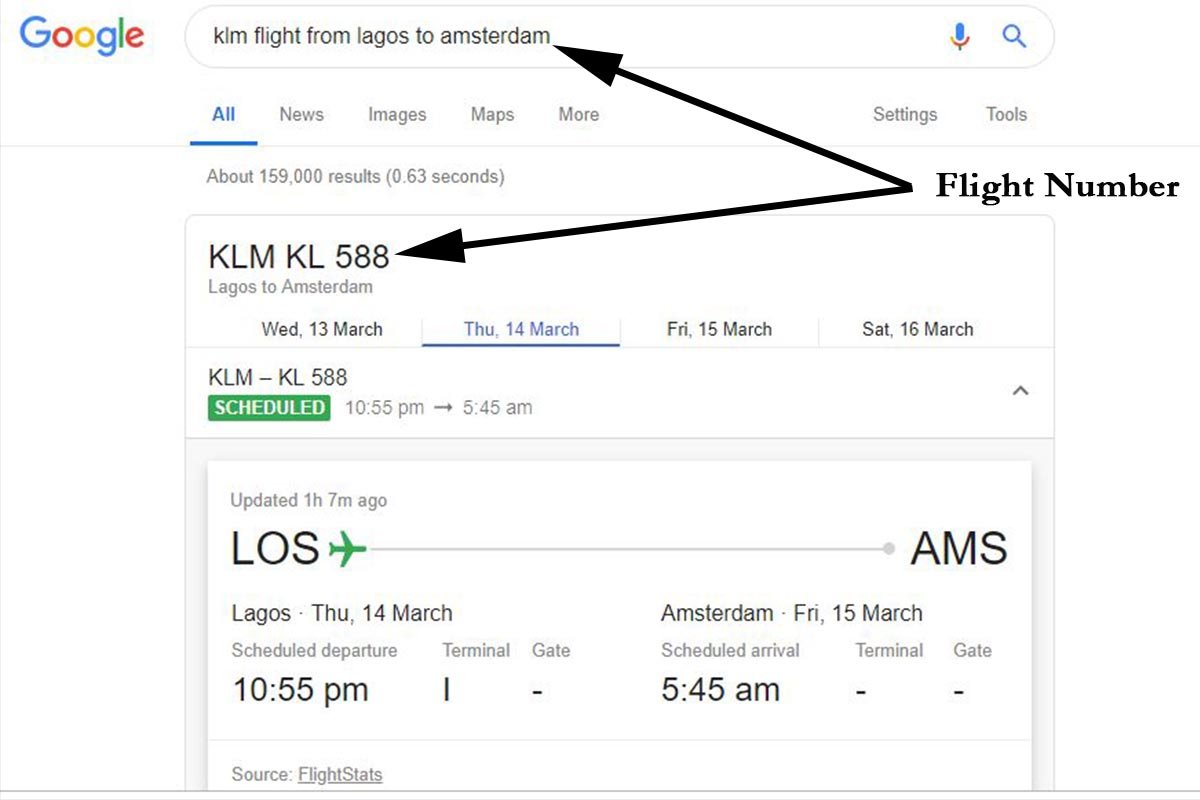1200x800 pixels.
Task: Open the Settings menu
Action: 905,114
